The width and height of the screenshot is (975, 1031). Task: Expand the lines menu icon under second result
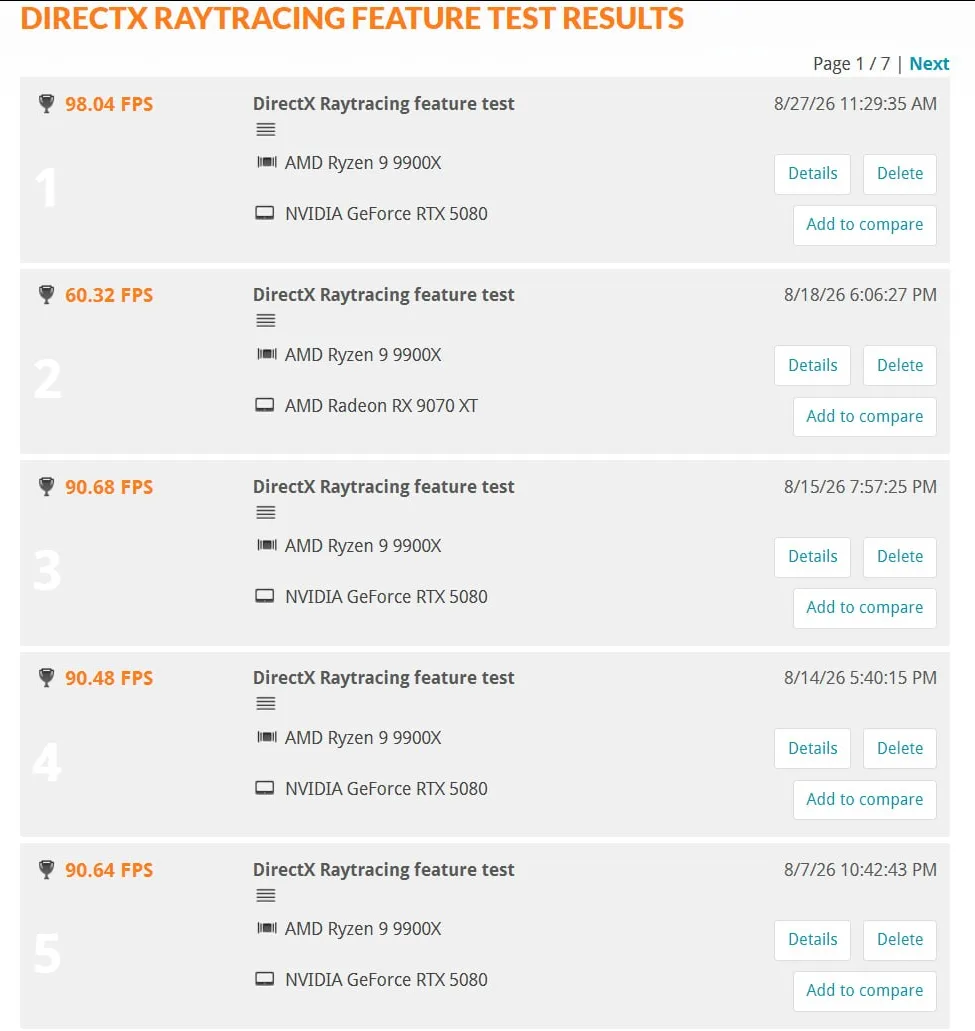(x=266, y=321)
